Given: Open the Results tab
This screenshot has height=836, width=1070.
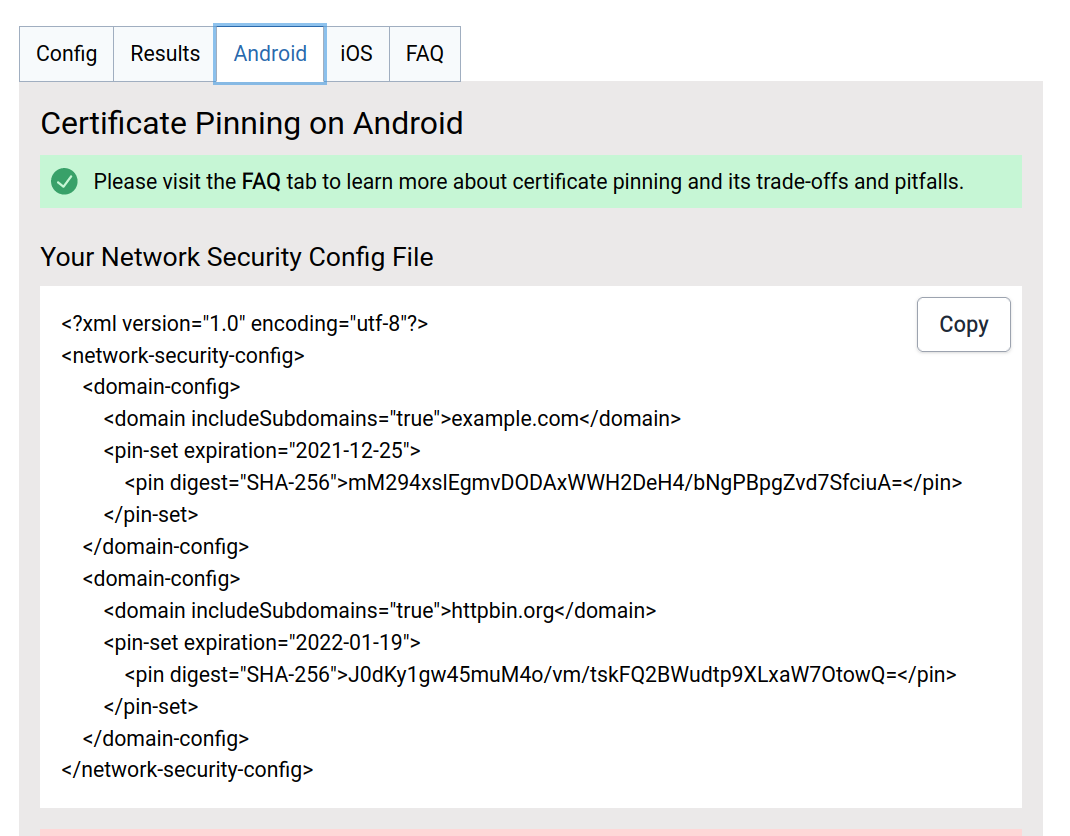Looking at the screenshot, I should [165, 54].
